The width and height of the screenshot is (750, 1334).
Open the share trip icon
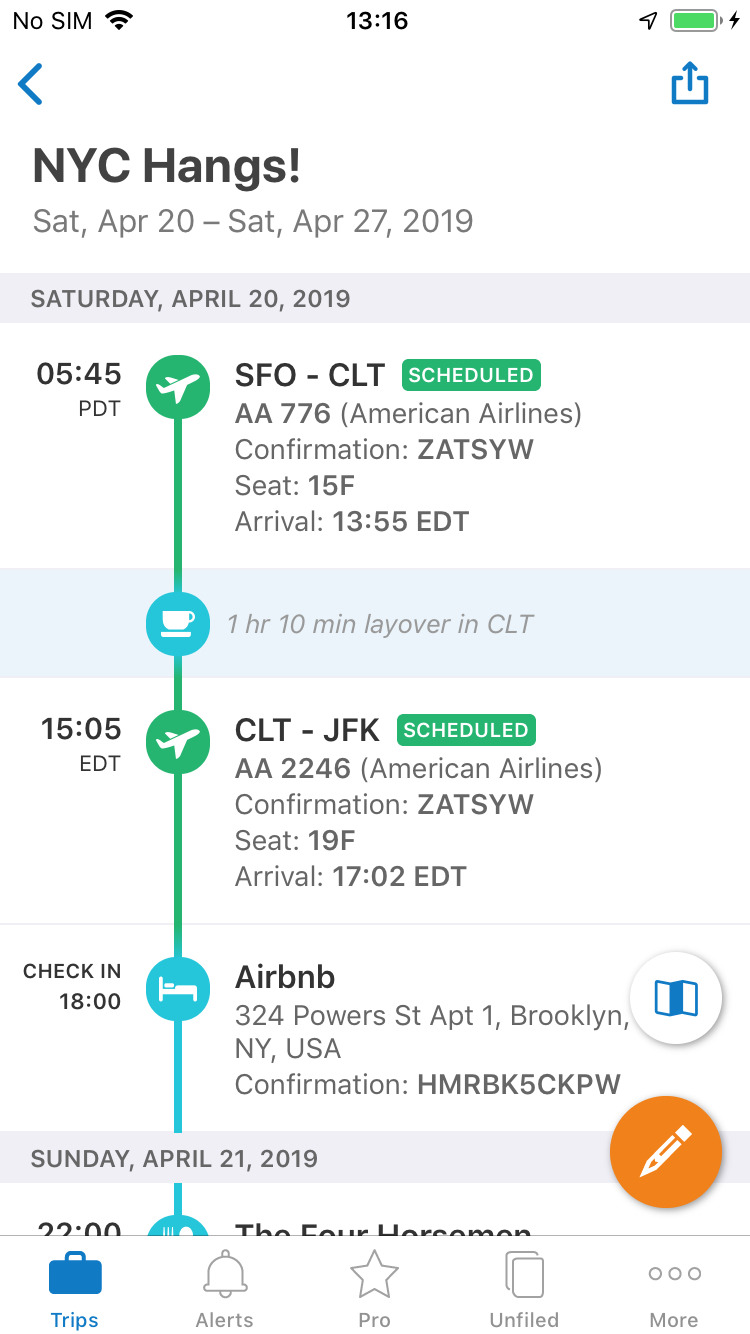689,84
